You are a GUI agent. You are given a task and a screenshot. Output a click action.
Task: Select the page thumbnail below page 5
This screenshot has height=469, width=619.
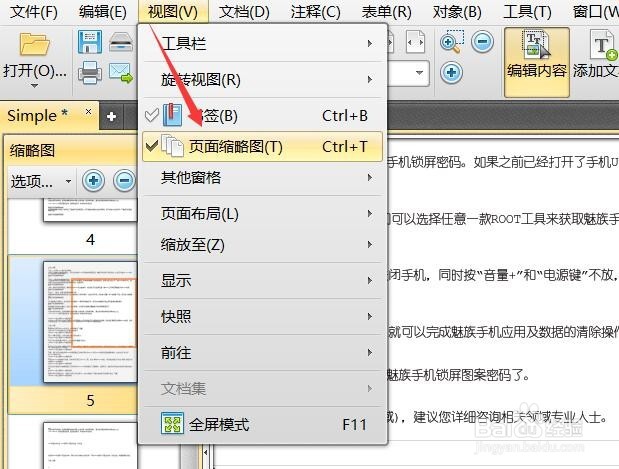point(90,445)
